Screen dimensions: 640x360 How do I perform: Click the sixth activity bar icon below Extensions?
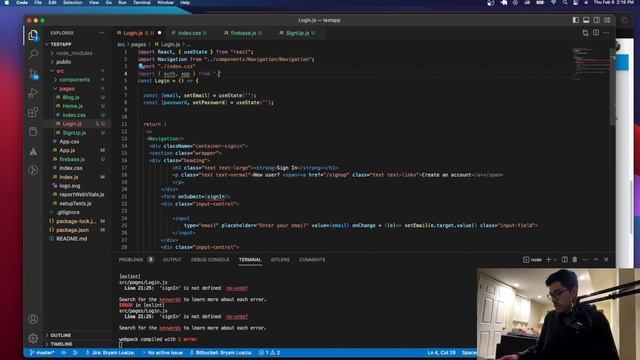tap(33, 131)
